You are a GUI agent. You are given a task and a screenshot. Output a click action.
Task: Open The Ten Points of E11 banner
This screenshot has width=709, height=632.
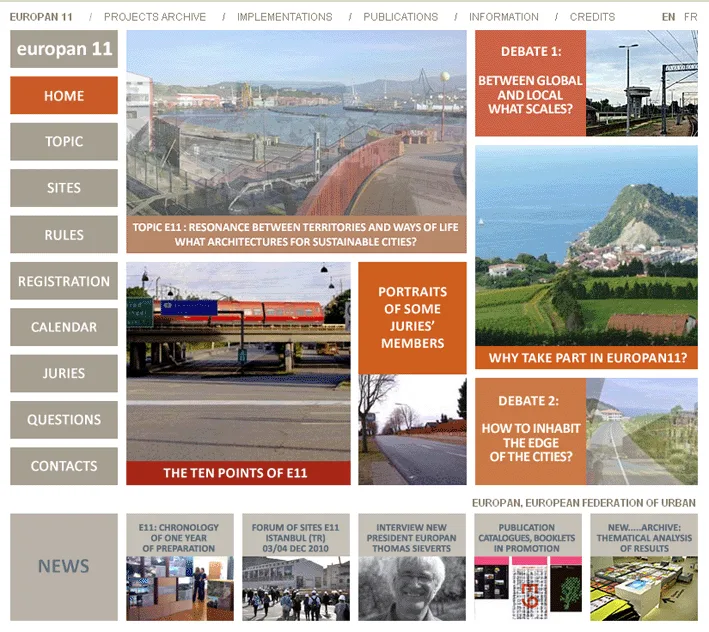pos(238,473)
